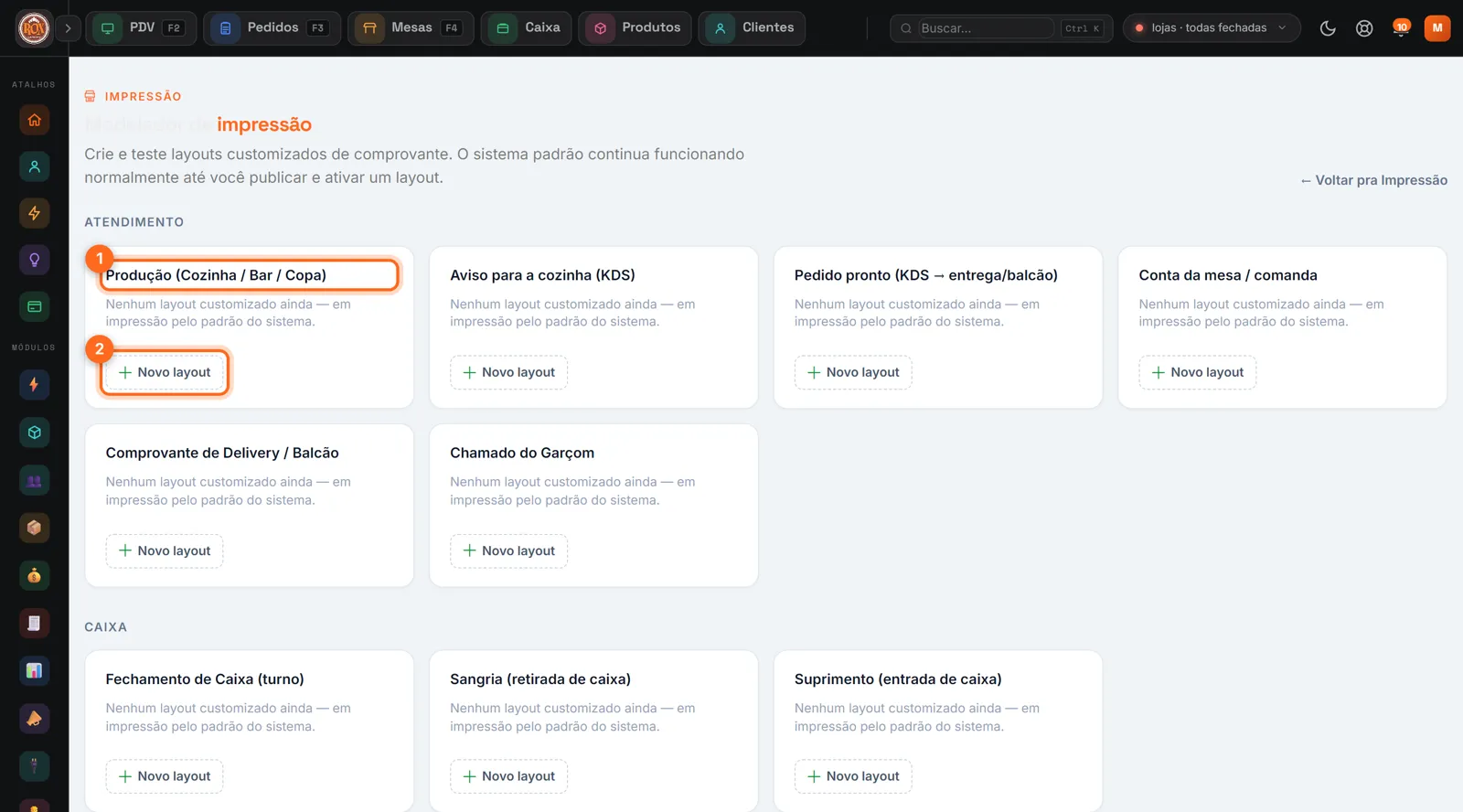Open the lightbulb shortcut icon
This screenshot has width=1463, height=812.
[x=35, y=260]
